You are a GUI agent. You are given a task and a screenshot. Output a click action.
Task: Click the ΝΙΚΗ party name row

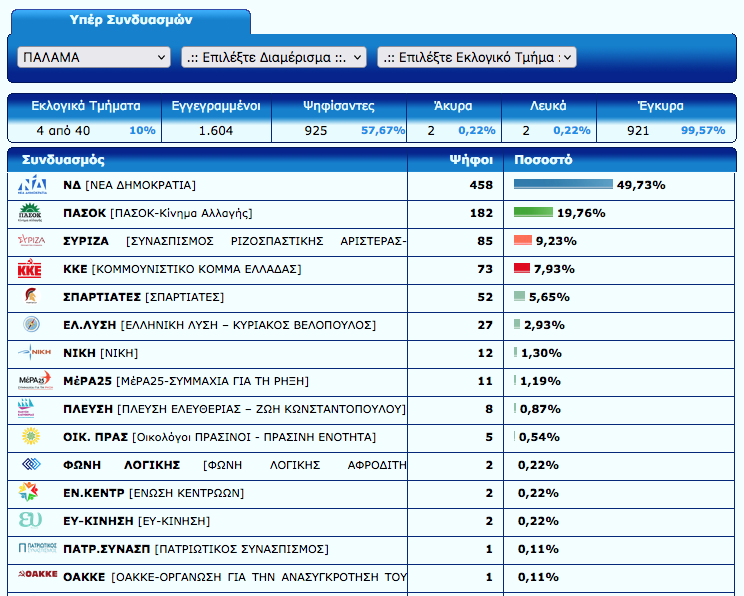pos(100,353)
